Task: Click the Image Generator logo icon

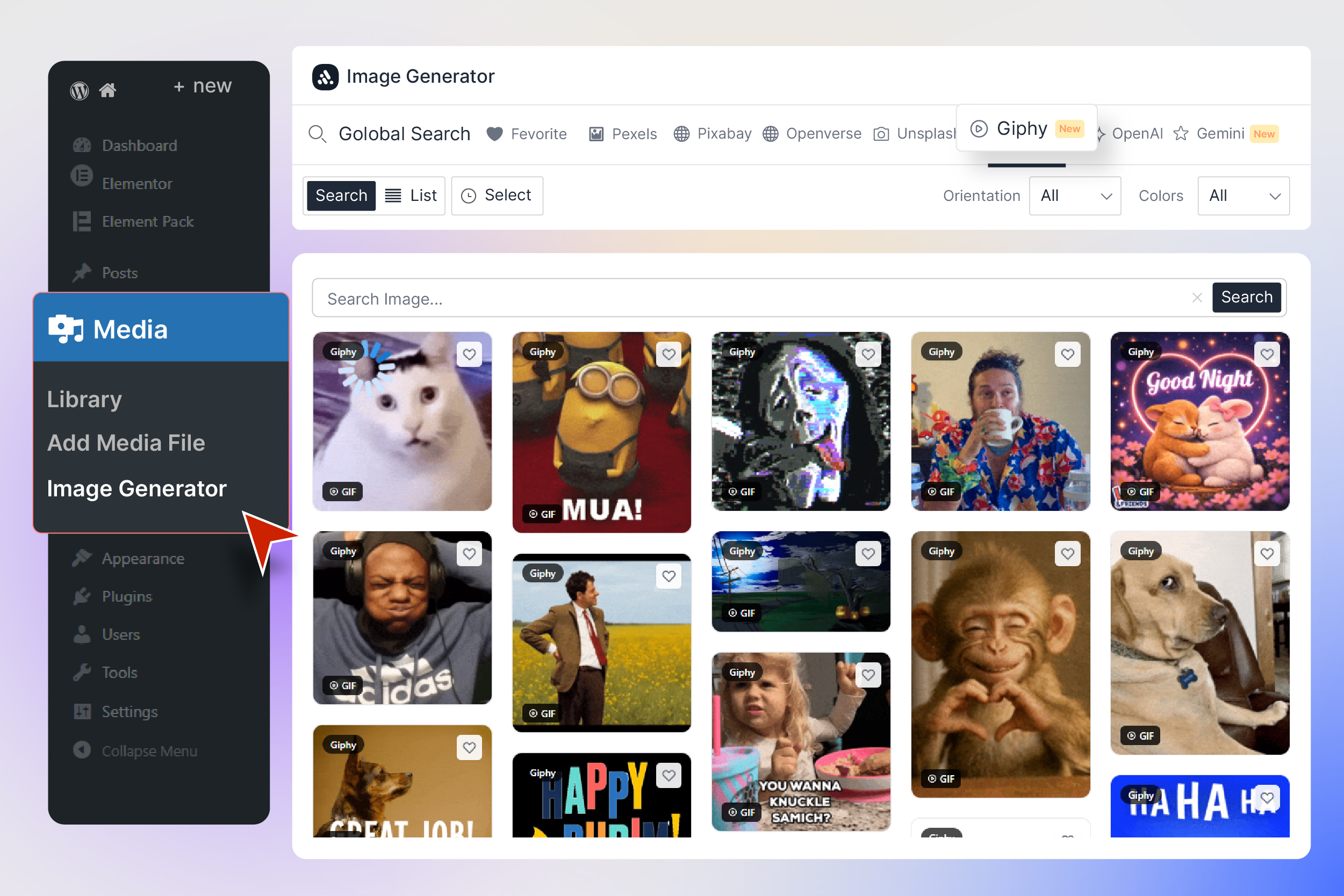Action: [325, 77]
